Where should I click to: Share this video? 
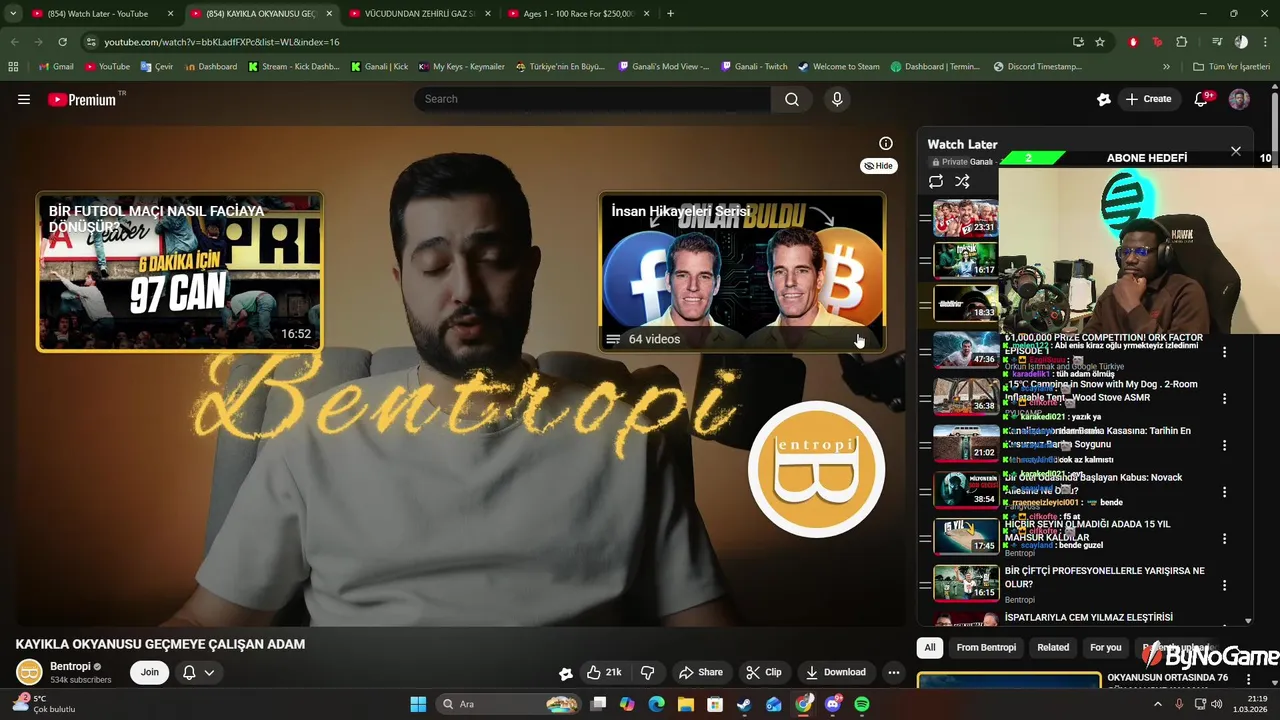pyautogui.click(x=700, y=672)
